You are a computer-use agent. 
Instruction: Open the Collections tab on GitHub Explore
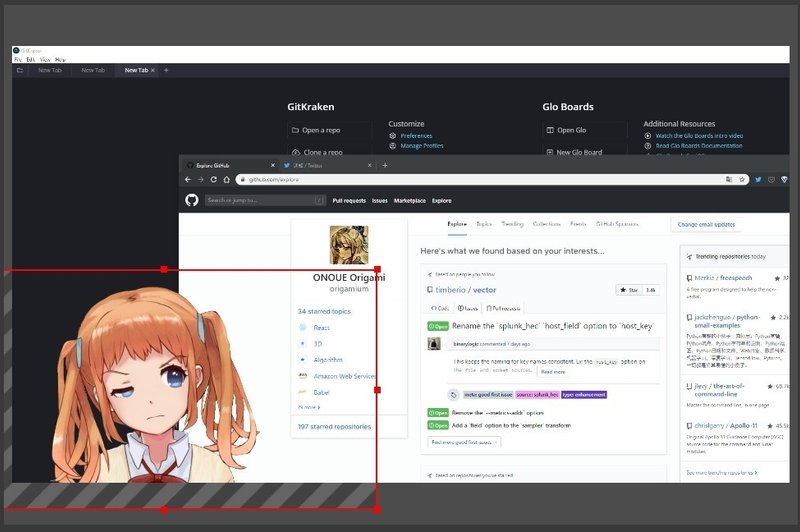coord(546,224)
